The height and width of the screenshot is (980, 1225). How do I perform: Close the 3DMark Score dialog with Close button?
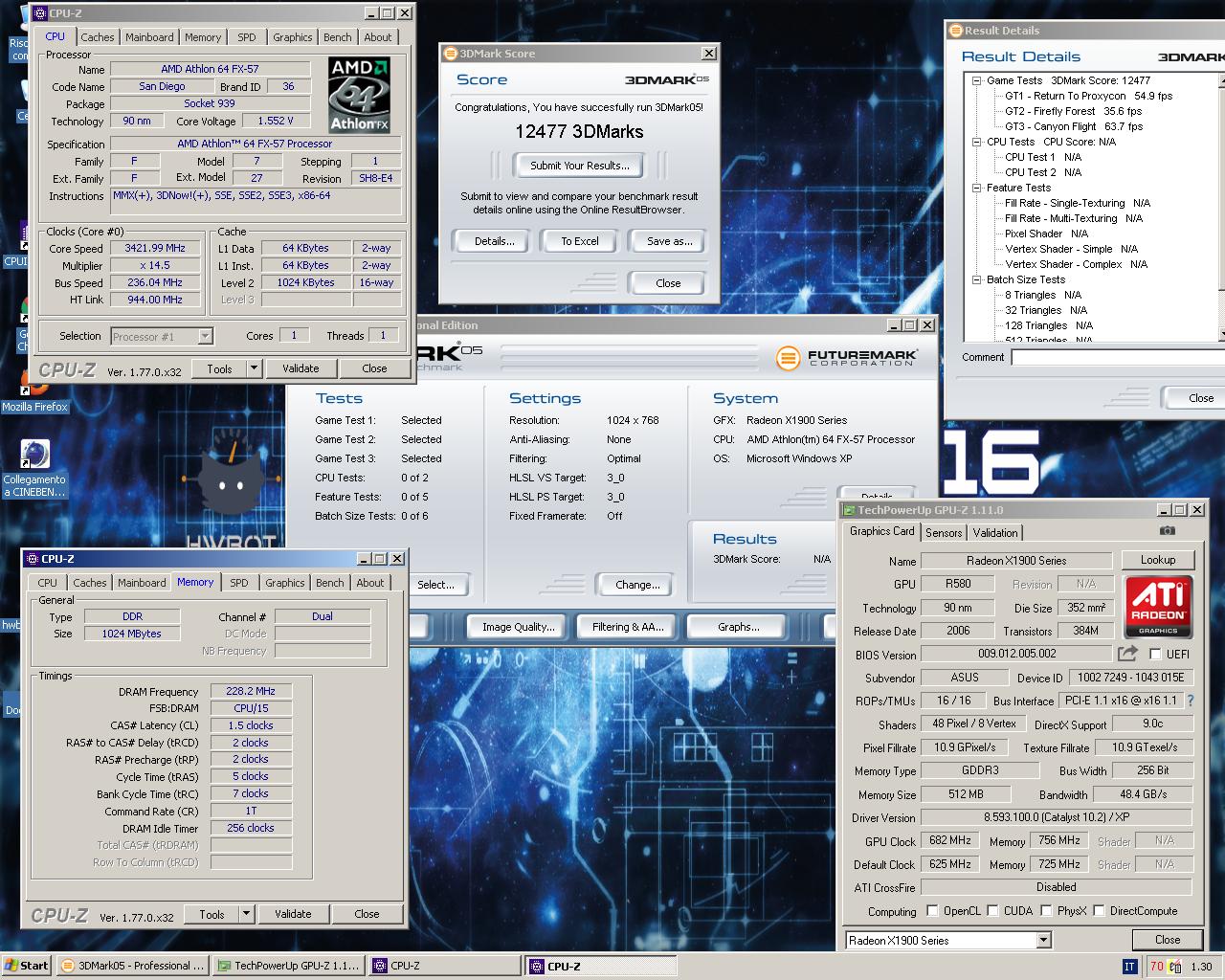pos(668,283)
